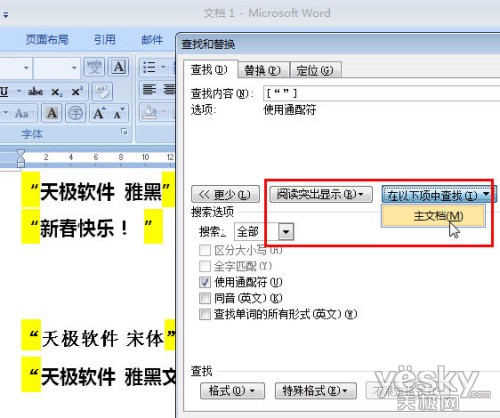The image size is (500, 418).
Task: Apply character border with the boxed A icon
Action: click(x=119, y=68)
